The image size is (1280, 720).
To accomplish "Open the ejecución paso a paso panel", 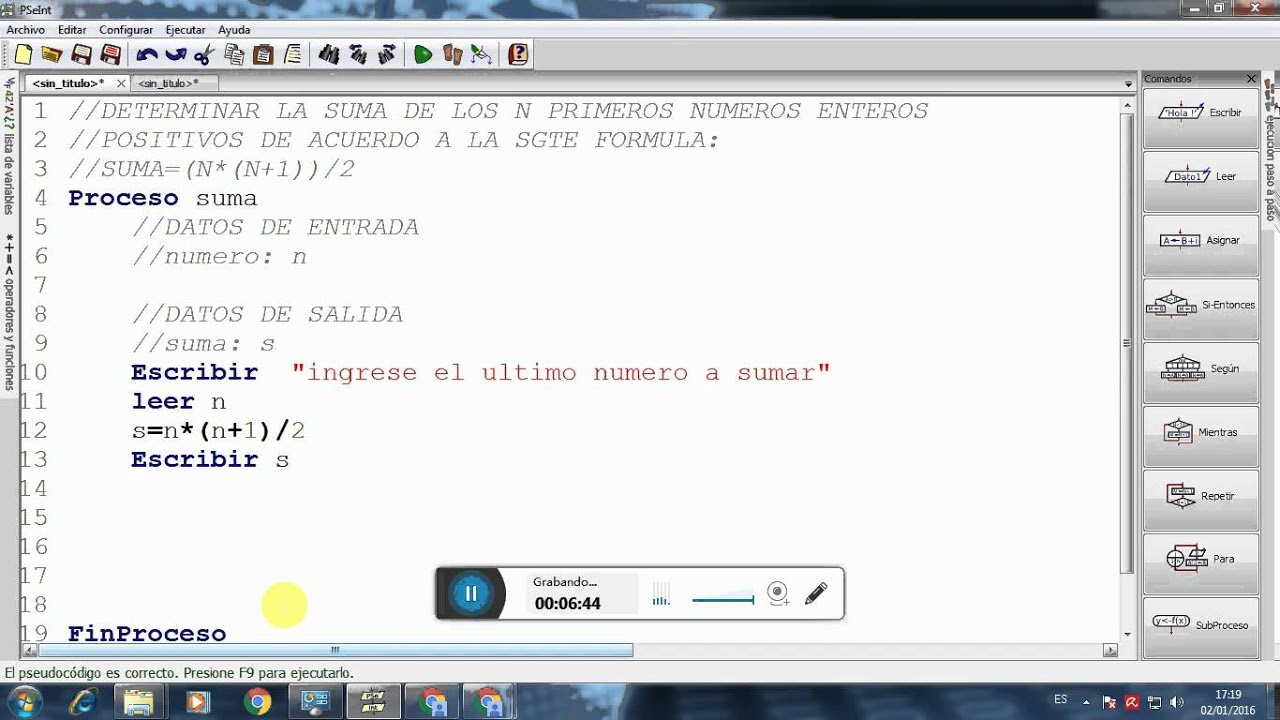I will click(1271, 152).
